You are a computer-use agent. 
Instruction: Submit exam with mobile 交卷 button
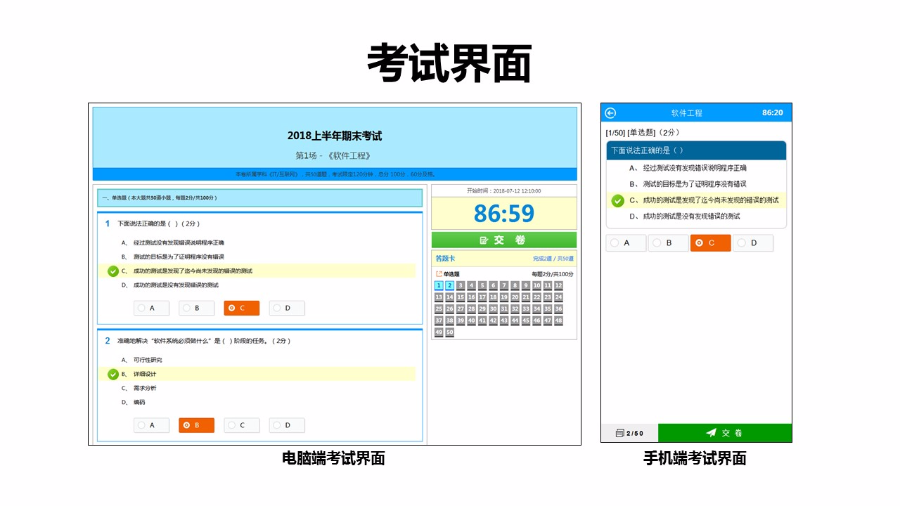pos(724,433)
